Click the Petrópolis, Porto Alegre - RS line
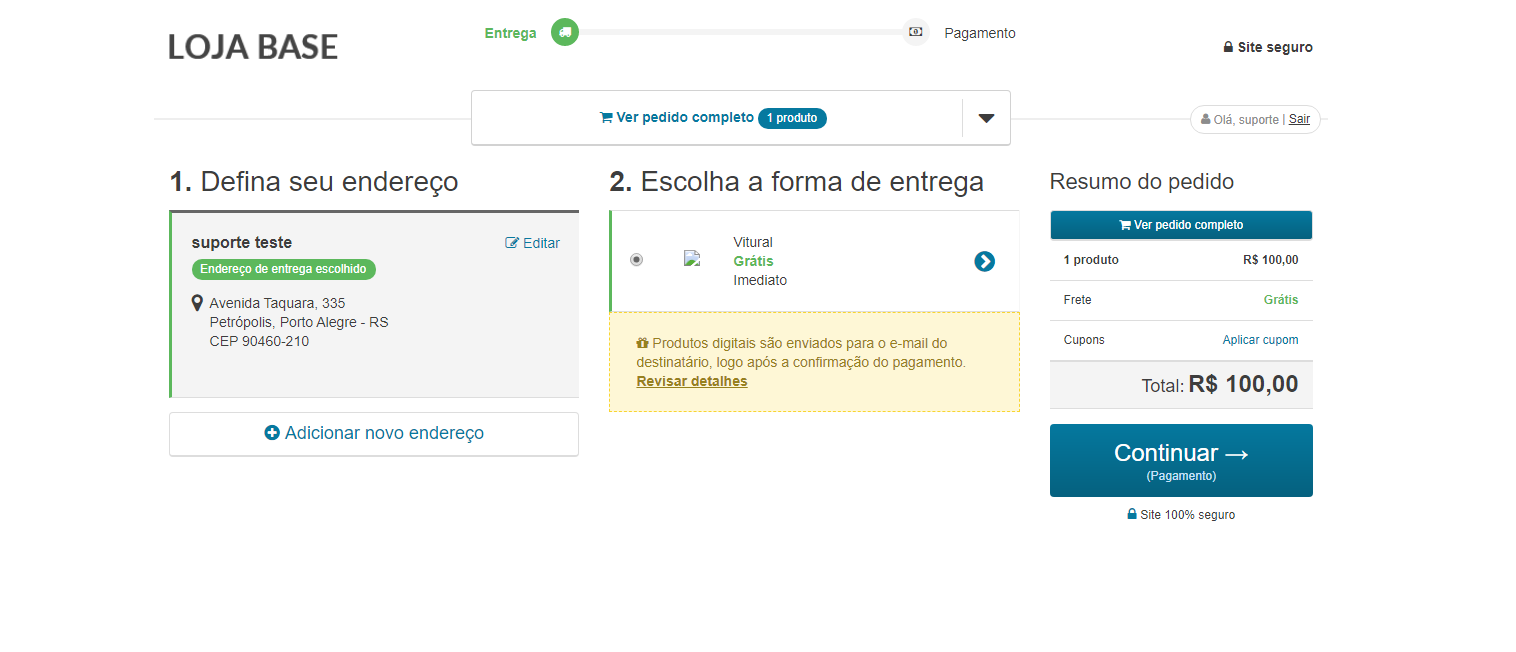The height and width of the screenshot is (652, 1516). pyautogui.click(x=299, y=322)
